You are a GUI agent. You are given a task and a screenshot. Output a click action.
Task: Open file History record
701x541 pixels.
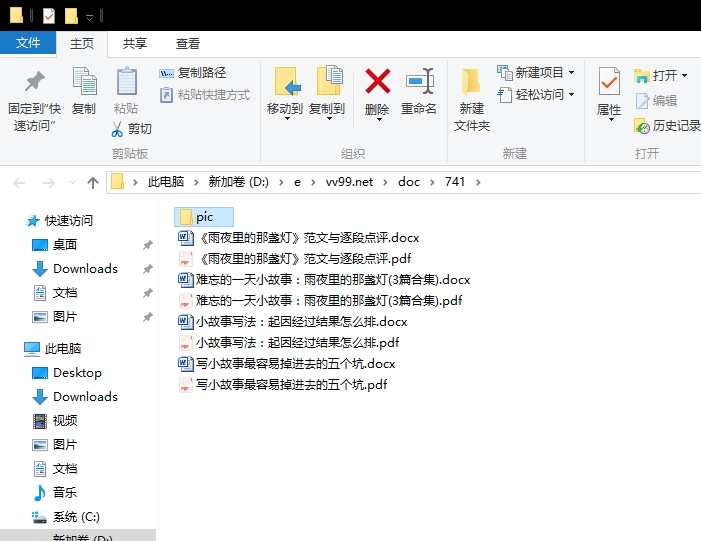667,126
